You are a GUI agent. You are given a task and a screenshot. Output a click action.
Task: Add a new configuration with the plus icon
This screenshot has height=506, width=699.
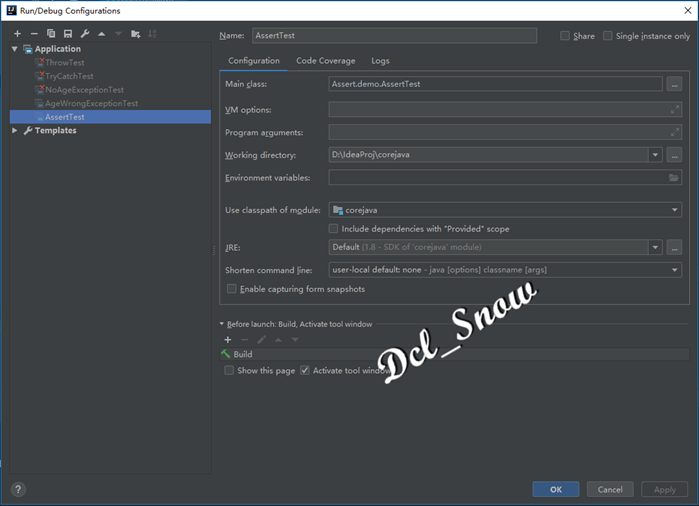tap(17, 34)
